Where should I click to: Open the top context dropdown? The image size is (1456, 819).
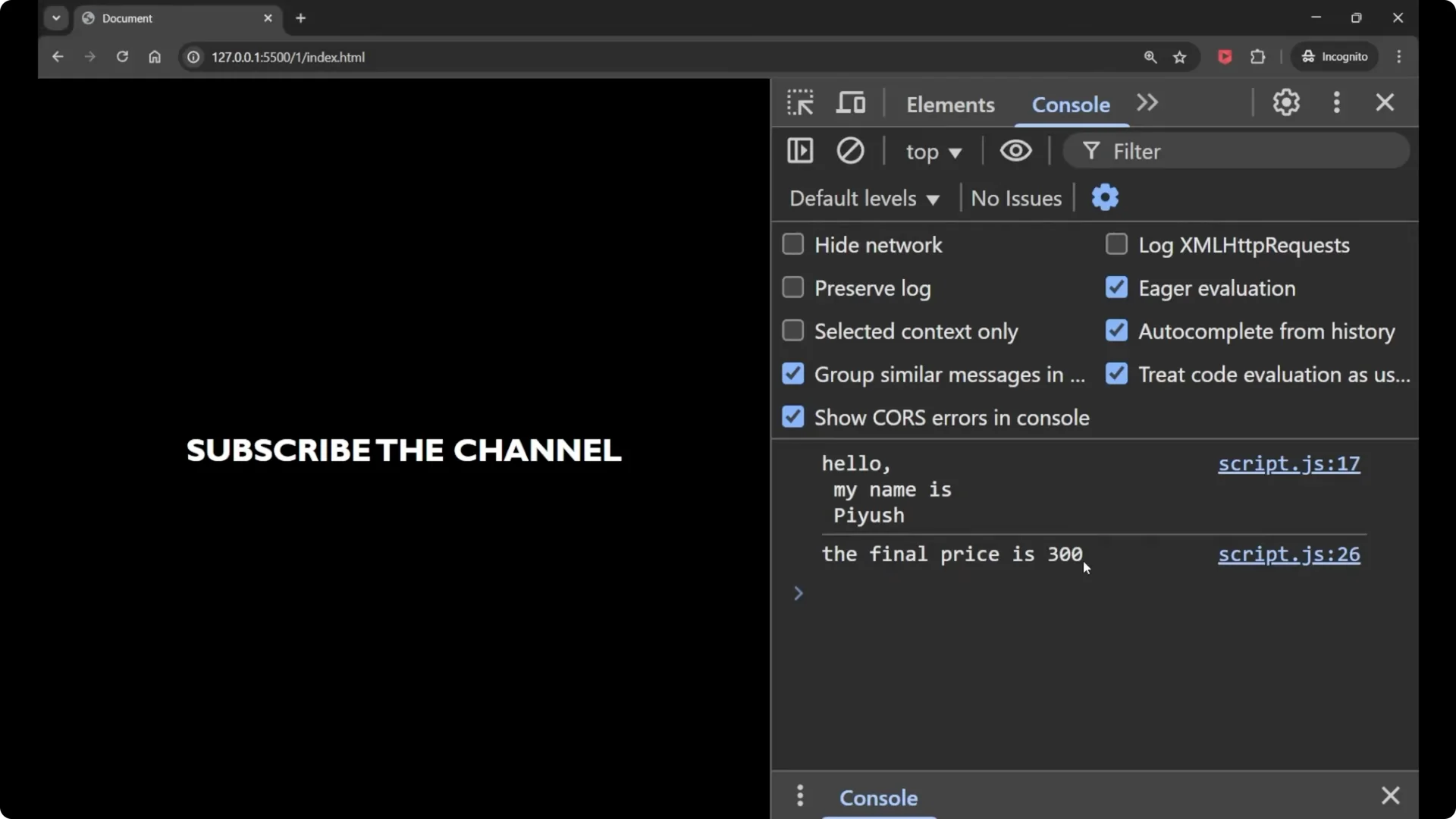click(933, 152)
